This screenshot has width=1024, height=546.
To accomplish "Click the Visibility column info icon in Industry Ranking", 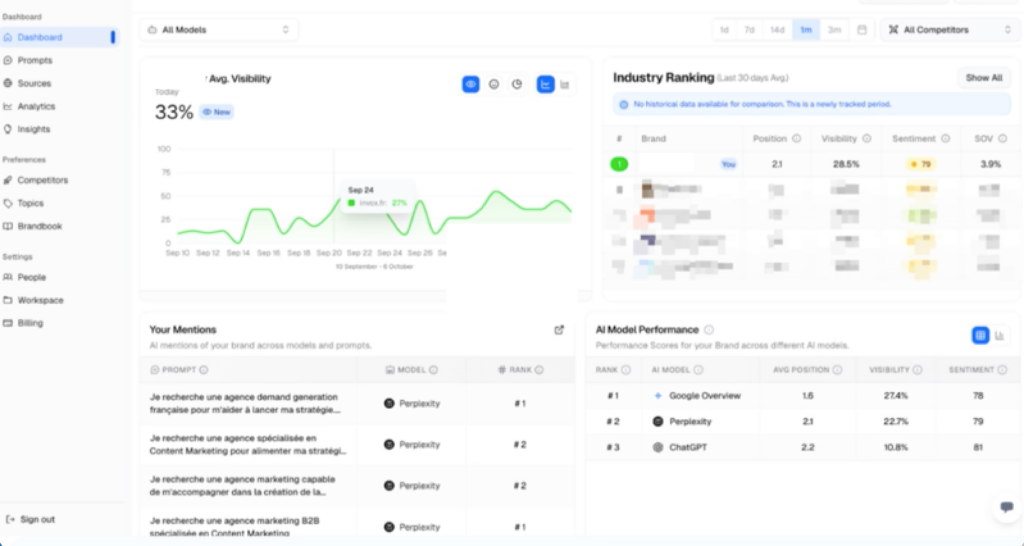I will coord(867,139).
